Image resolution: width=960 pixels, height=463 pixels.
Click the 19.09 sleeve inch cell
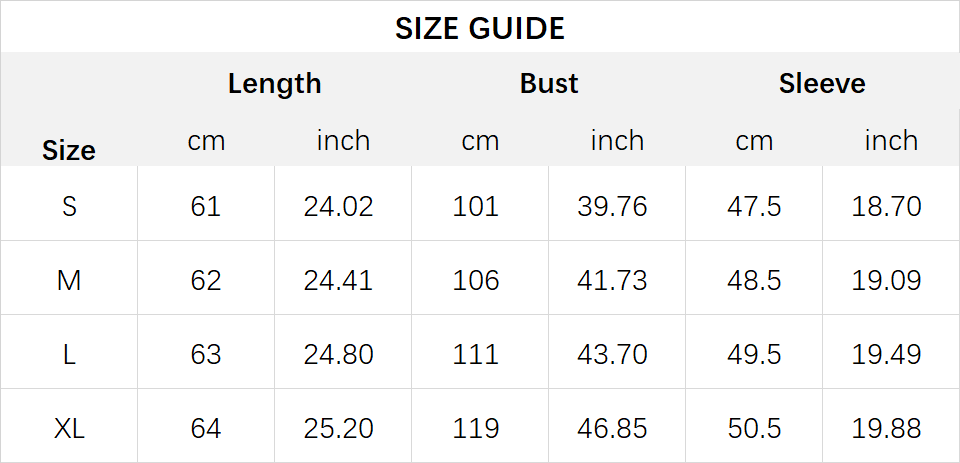pyautogui.click(x=886, y=280)
